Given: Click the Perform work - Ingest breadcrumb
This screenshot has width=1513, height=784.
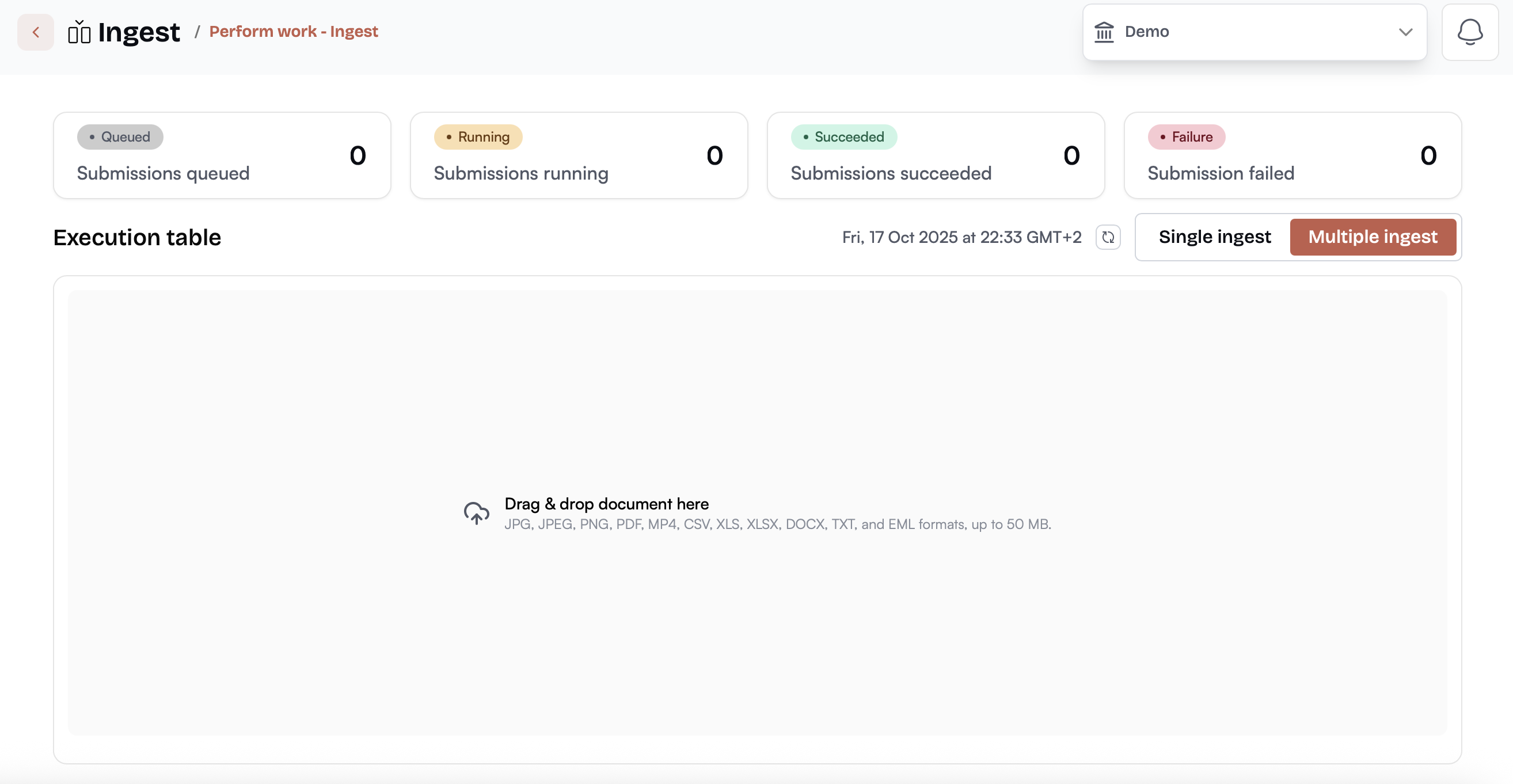Looking at the screenshot, I should click(293, 31).
